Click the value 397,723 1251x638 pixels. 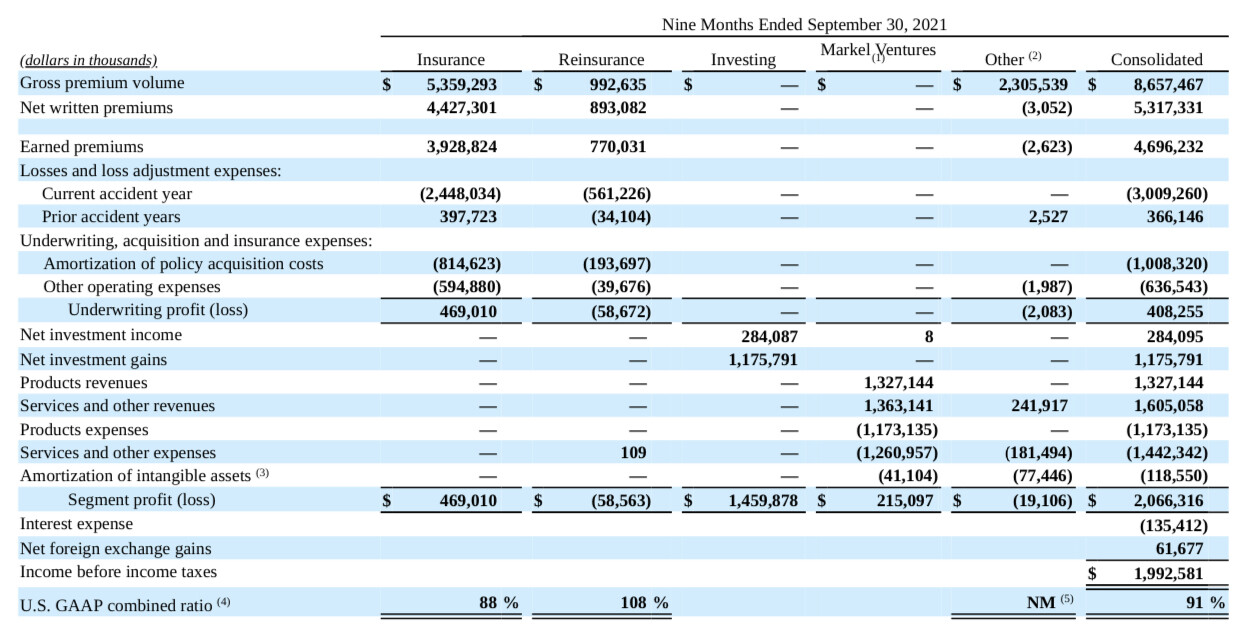coord(468,217)
